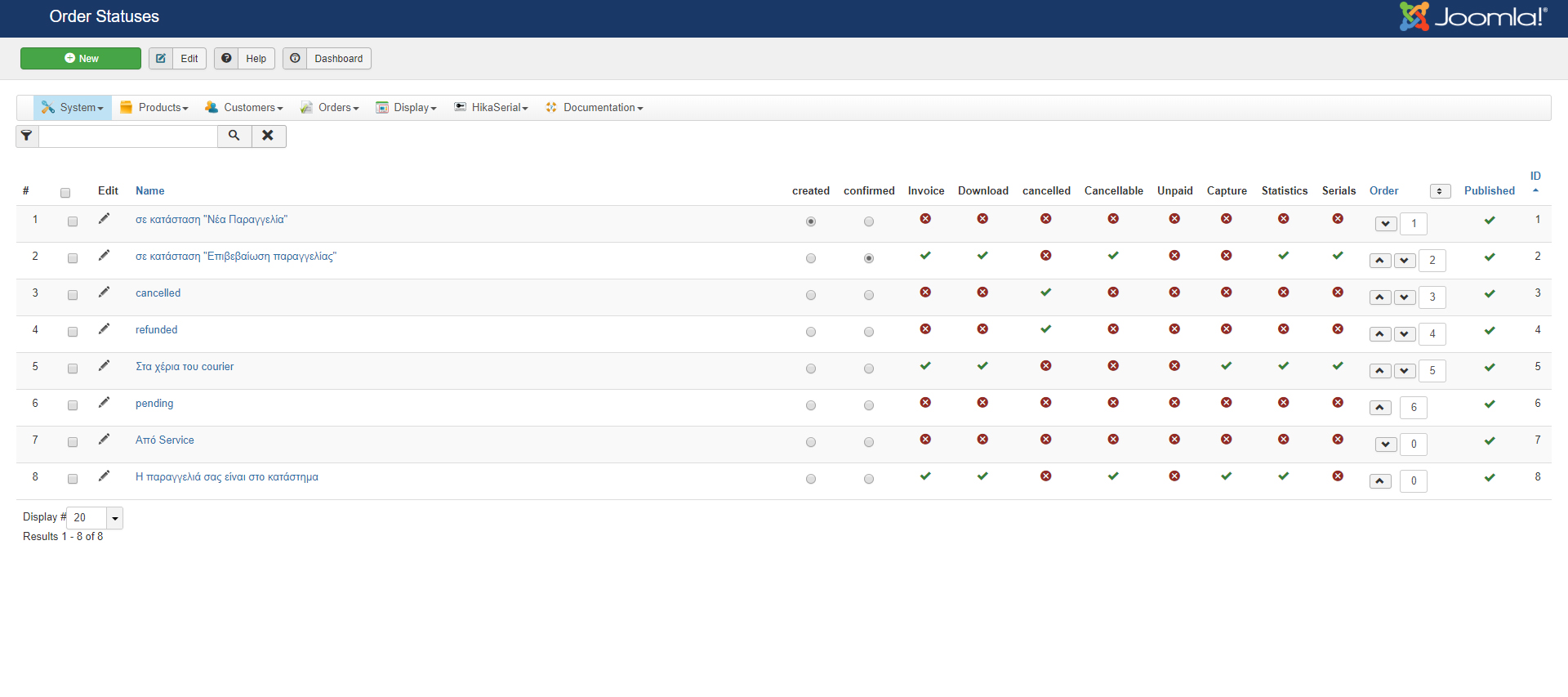Clear the filter with the X button

(268, 136)
